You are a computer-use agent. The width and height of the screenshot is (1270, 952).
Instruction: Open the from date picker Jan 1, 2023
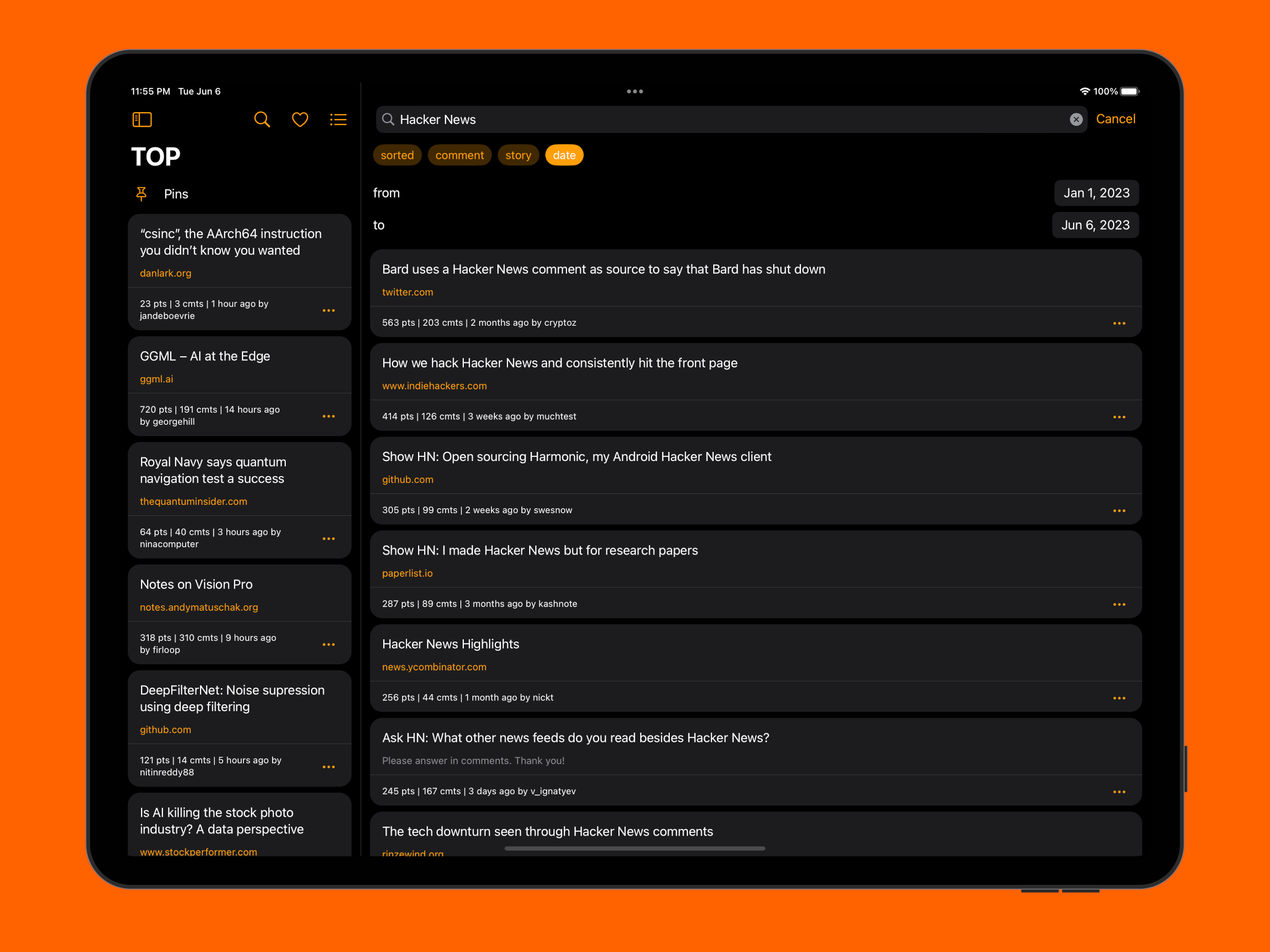click(1096, 193)
